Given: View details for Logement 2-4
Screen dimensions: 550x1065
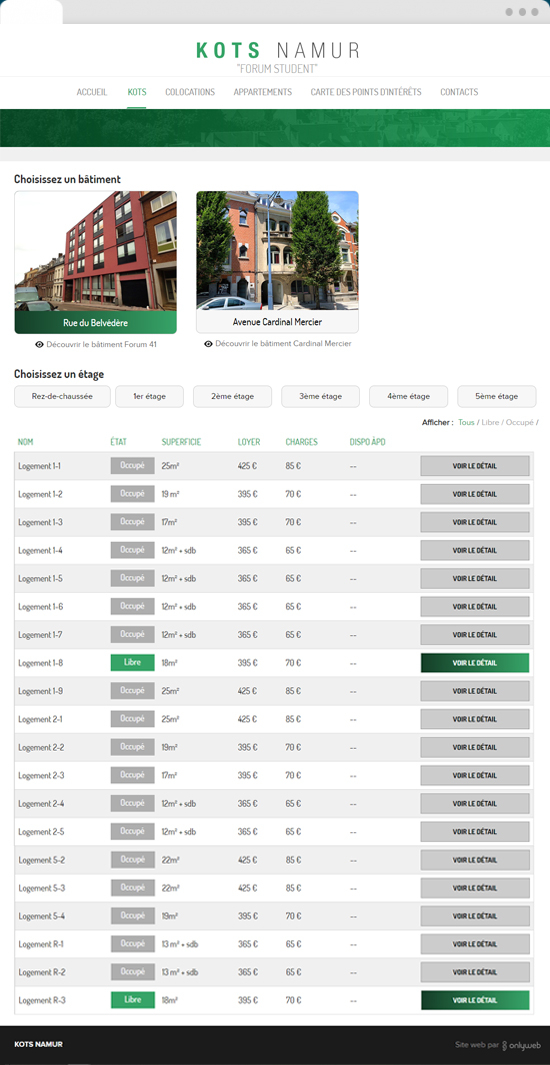Looking at the screenshot, I should [475, 804].
